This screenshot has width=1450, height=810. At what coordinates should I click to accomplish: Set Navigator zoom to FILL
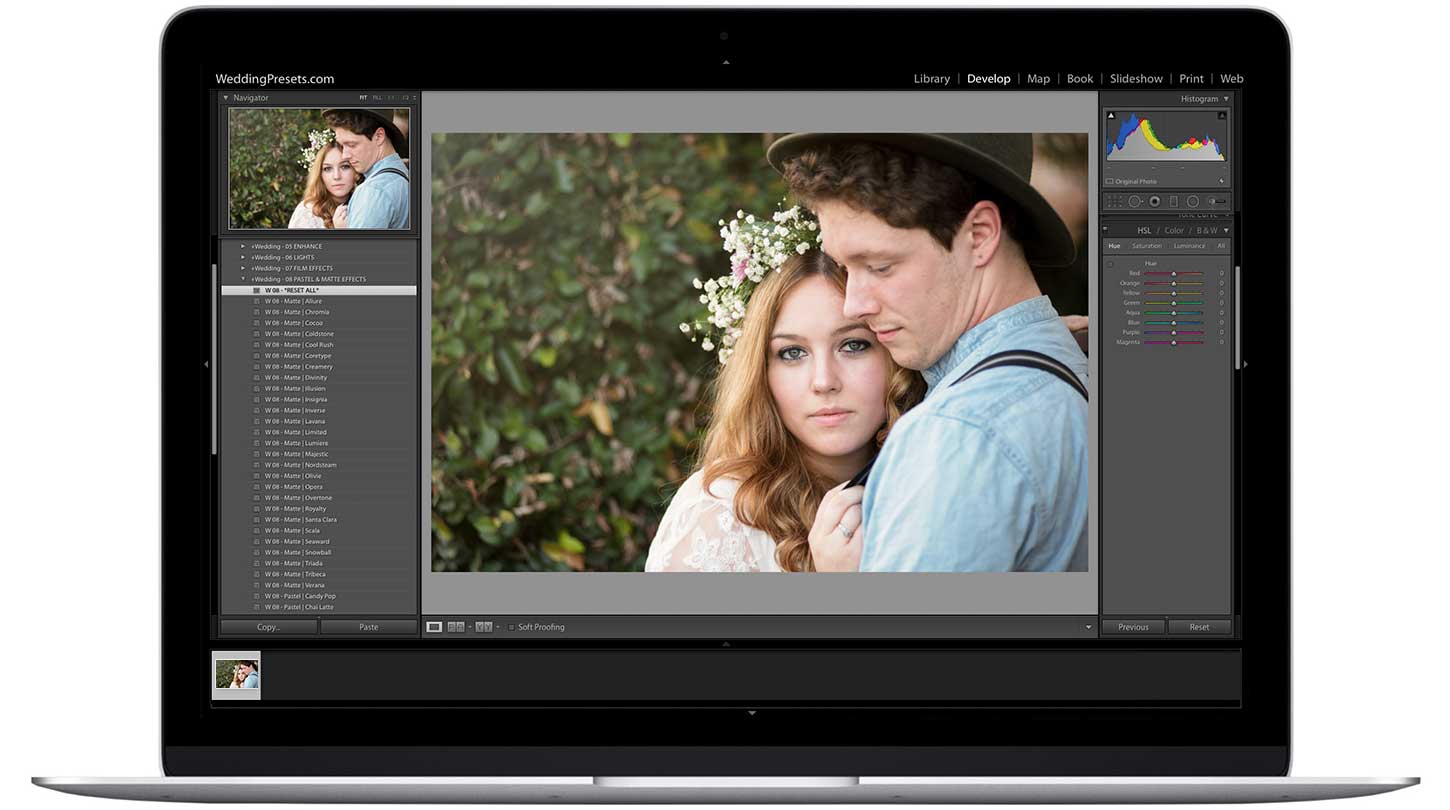coord(377,98)
